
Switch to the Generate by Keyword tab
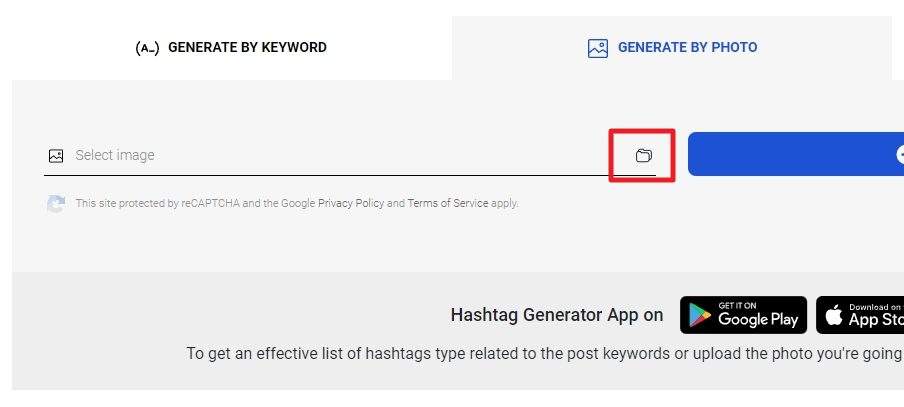231,47
